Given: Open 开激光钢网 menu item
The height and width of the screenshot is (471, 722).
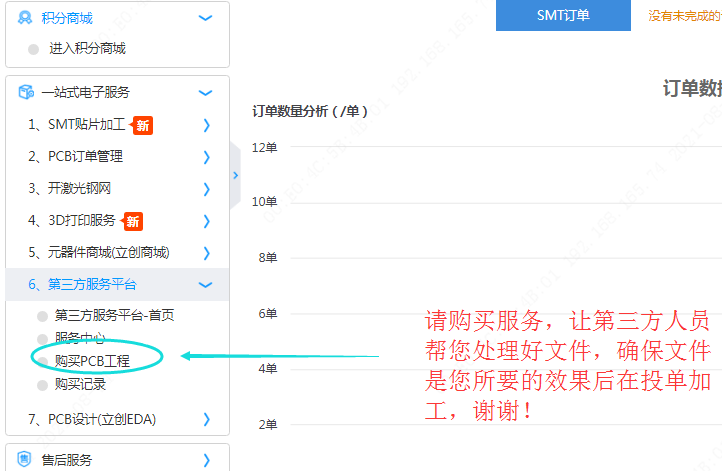Looking at the screenshot, I should pos(69,189).
